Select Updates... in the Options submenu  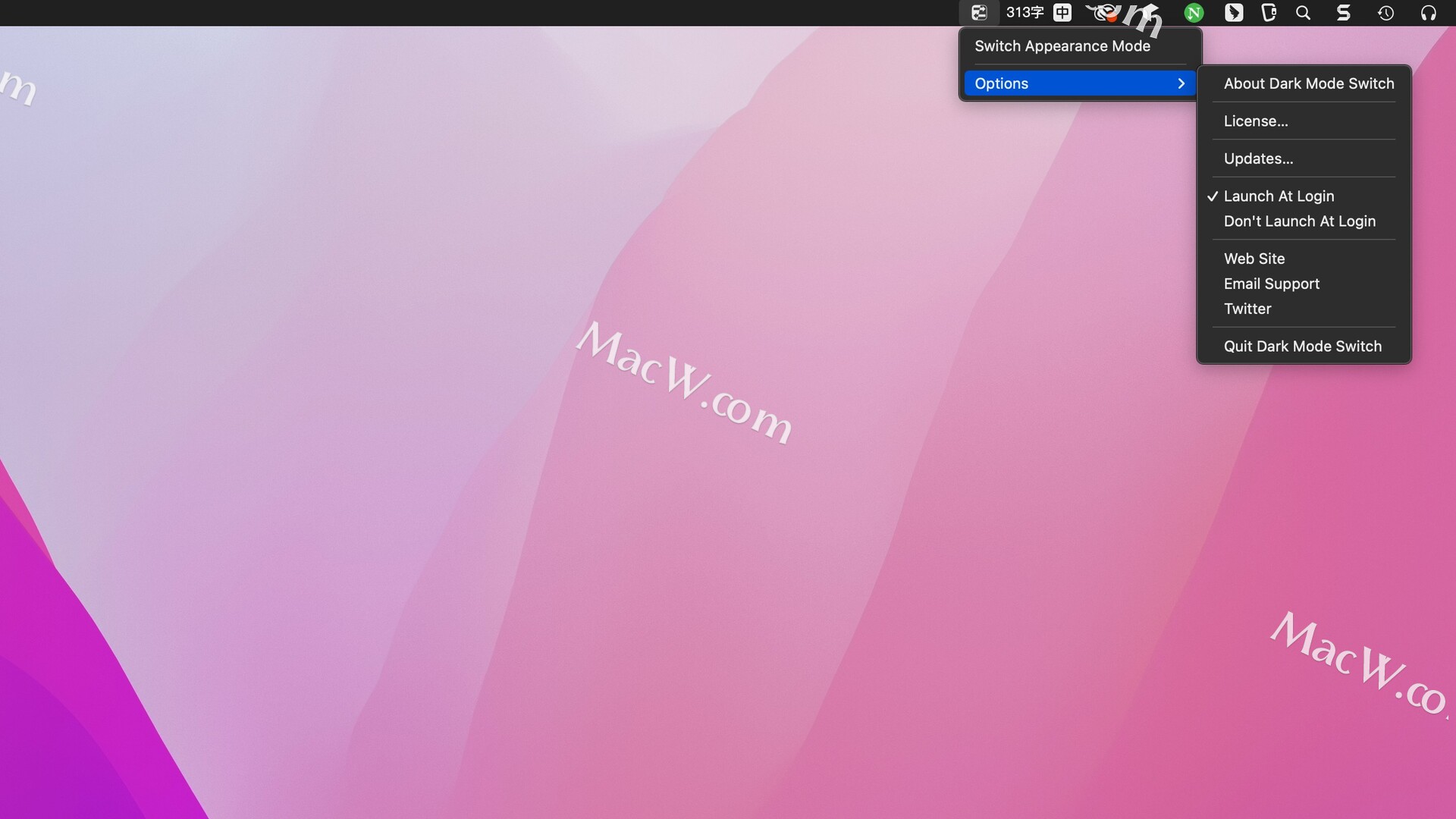point(1304,158)
